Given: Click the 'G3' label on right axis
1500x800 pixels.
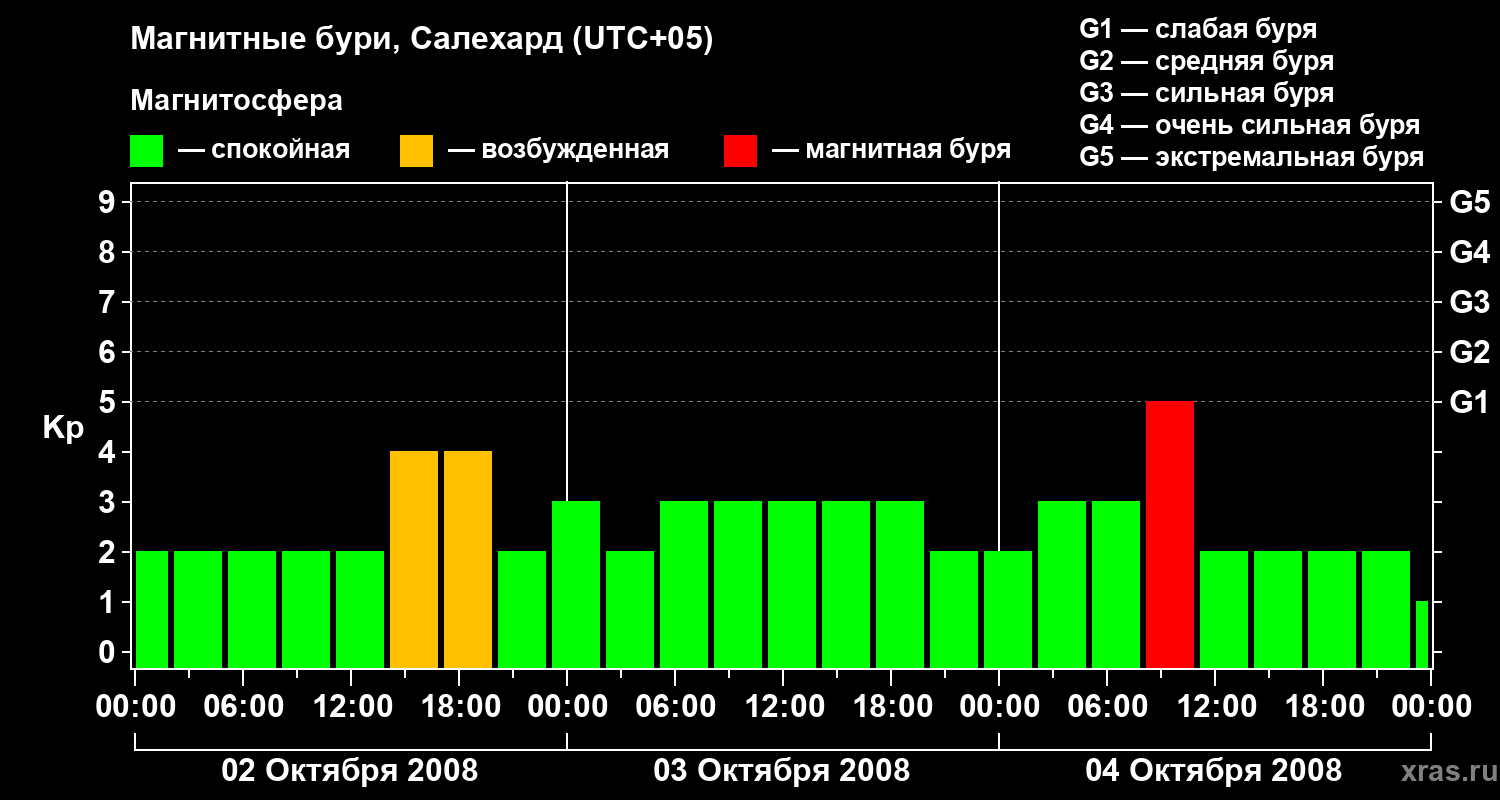Looking at the screenshot, I should click(x=1470, y=302).
